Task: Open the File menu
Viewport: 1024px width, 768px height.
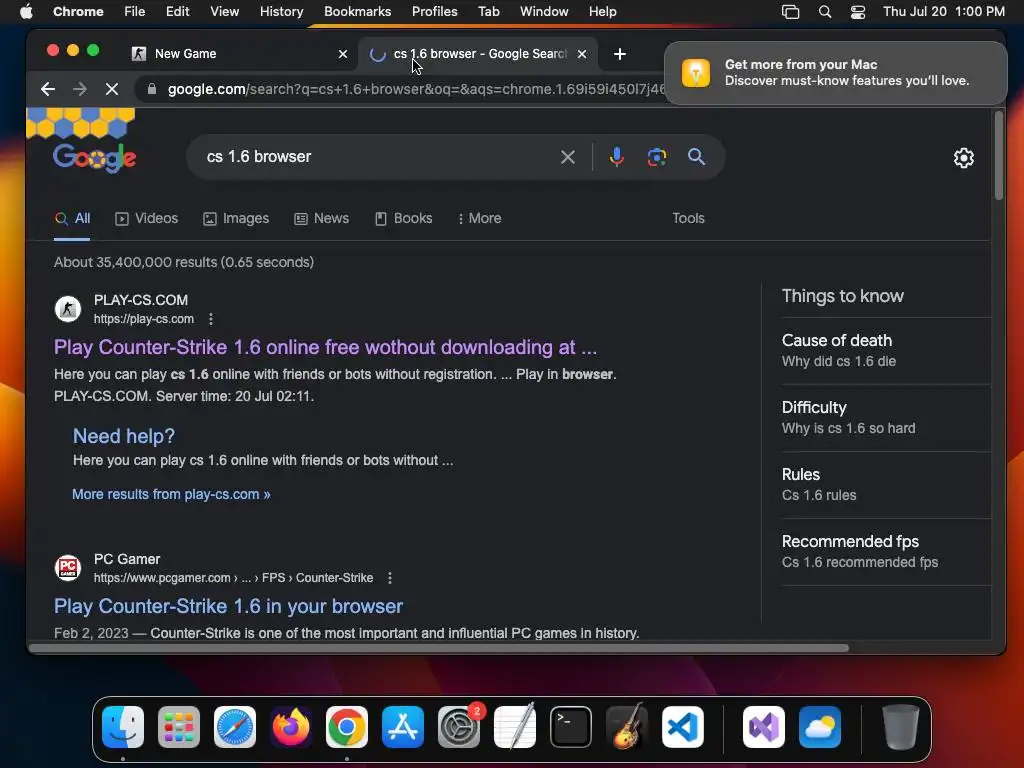Action: pyautogui.click(x=135, y=12)
